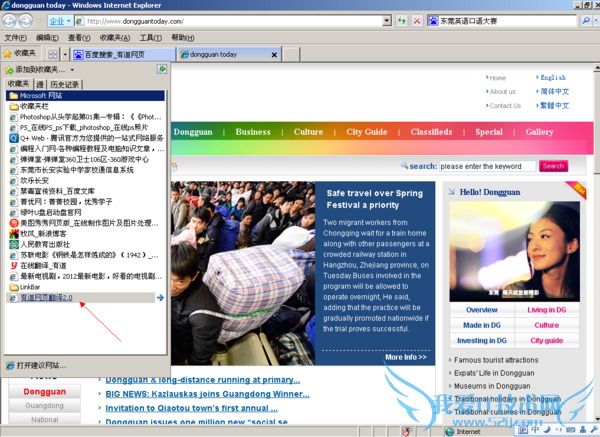Click the status bar security shield icon
600x437 pixels.
[x=407, y=432]
